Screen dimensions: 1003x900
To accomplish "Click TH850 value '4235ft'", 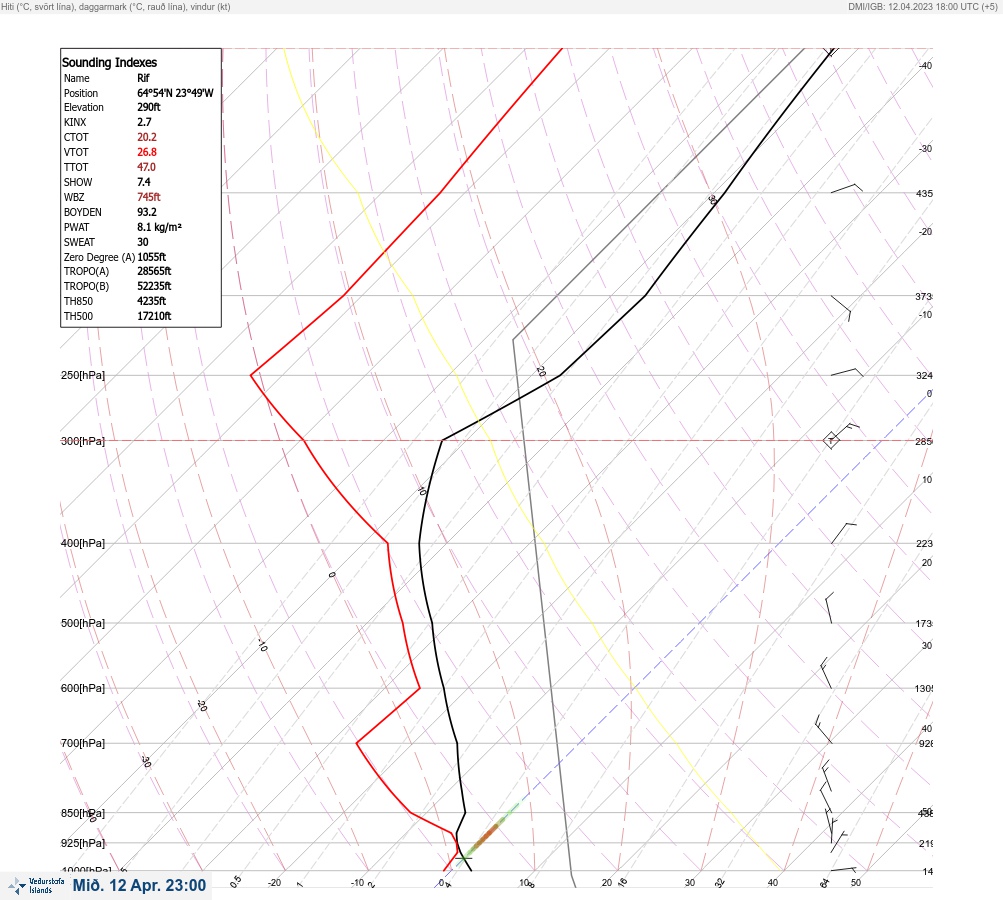I will (152, 301).
